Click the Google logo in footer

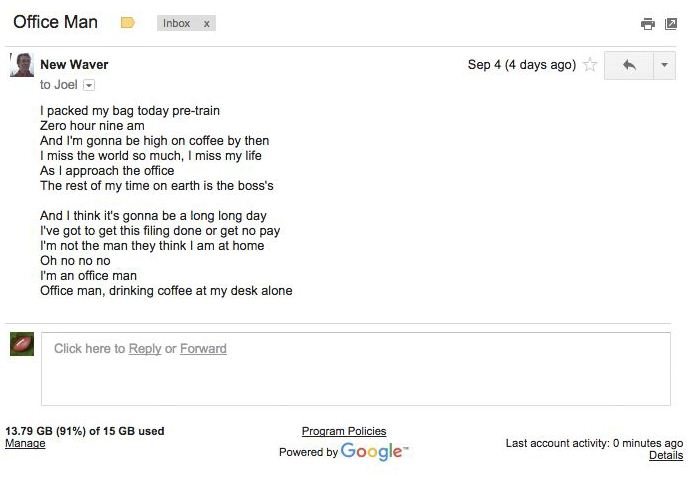[x=374, y=451]
